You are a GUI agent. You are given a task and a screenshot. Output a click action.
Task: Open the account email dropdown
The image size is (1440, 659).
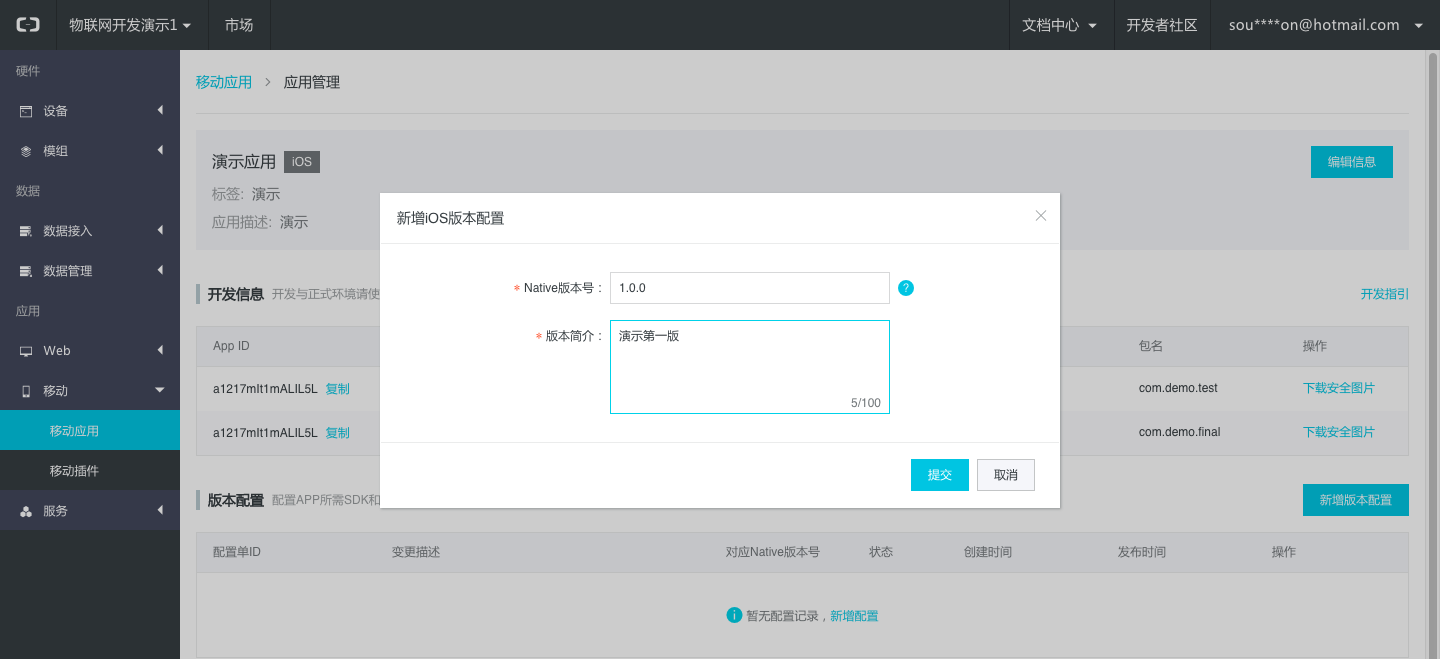pos(1325,25)
